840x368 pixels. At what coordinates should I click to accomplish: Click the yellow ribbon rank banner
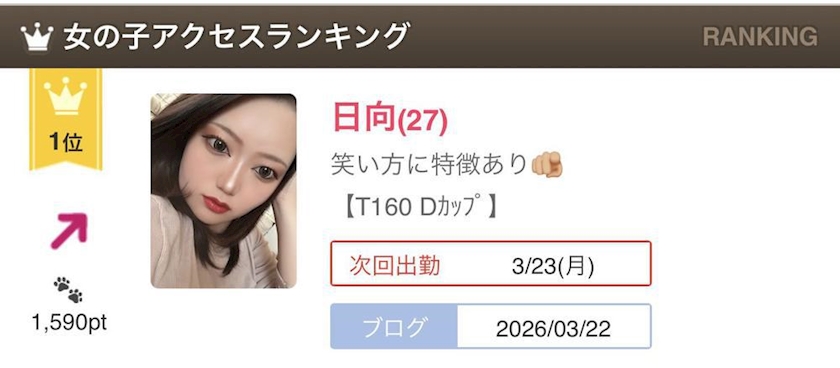[65, 119]
